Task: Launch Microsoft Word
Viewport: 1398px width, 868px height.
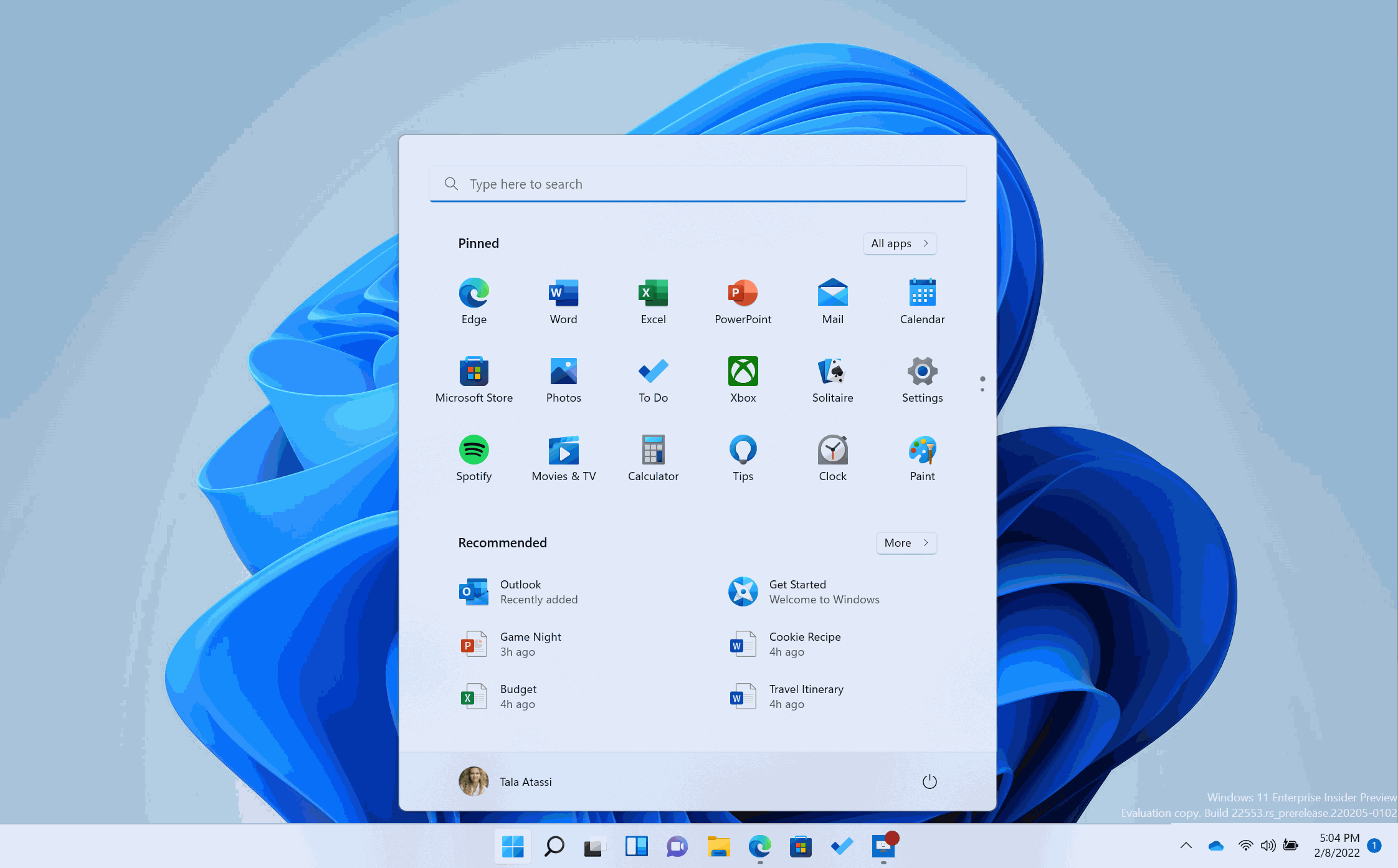Action: pyautogui.click(x=563, y=298)
